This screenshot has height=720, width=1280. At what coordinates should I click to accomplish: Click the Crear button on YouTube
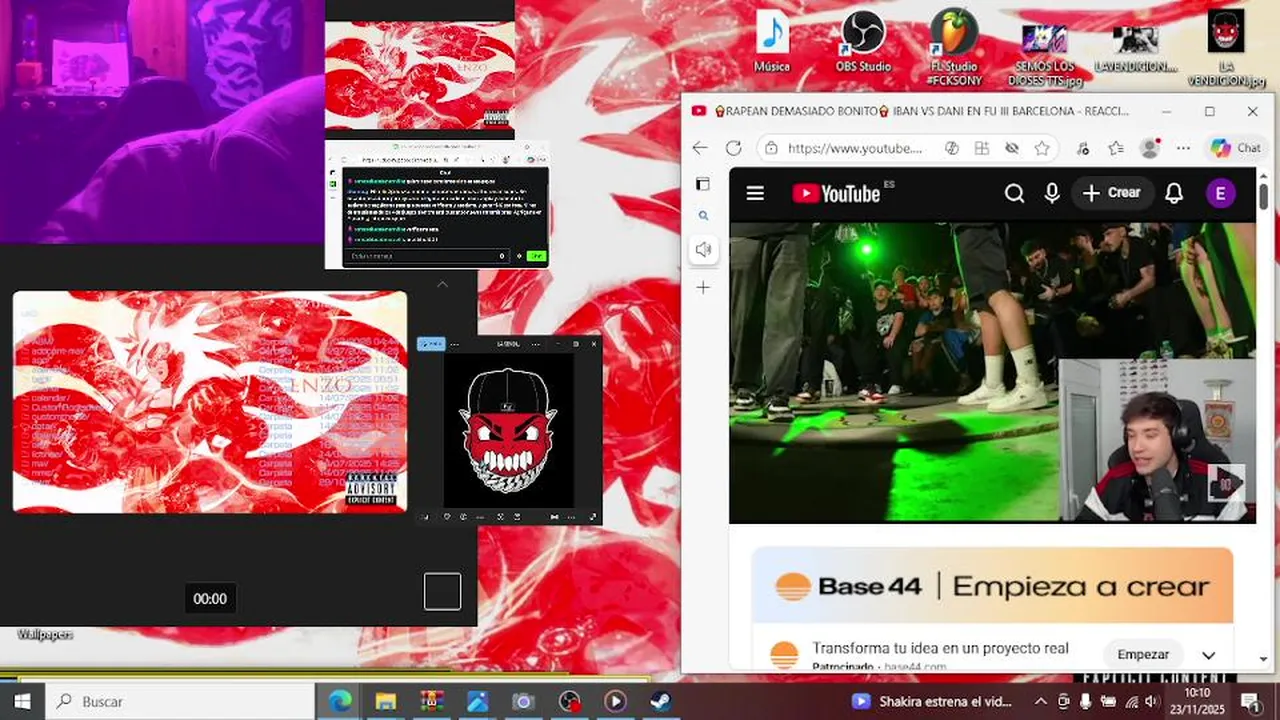coord(1111,193)
